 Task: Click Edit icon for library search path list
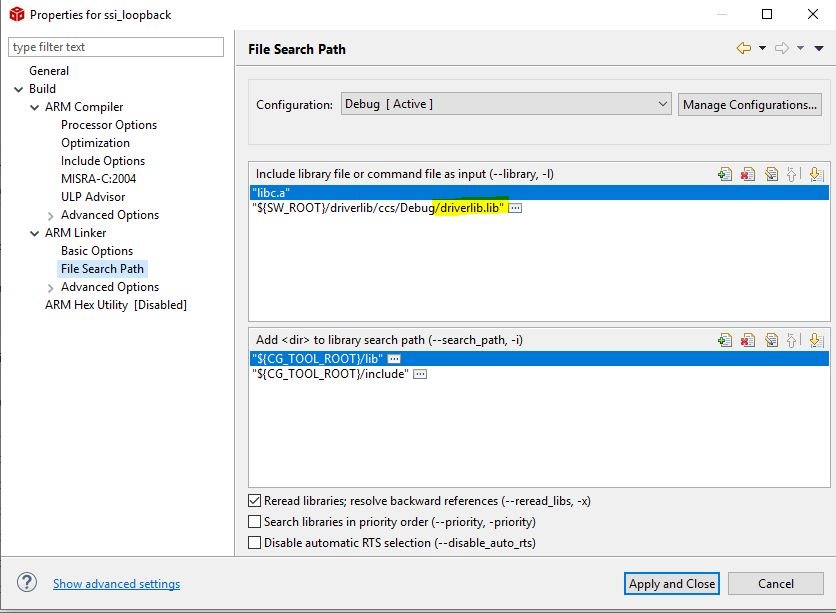(x=771, y=340)
